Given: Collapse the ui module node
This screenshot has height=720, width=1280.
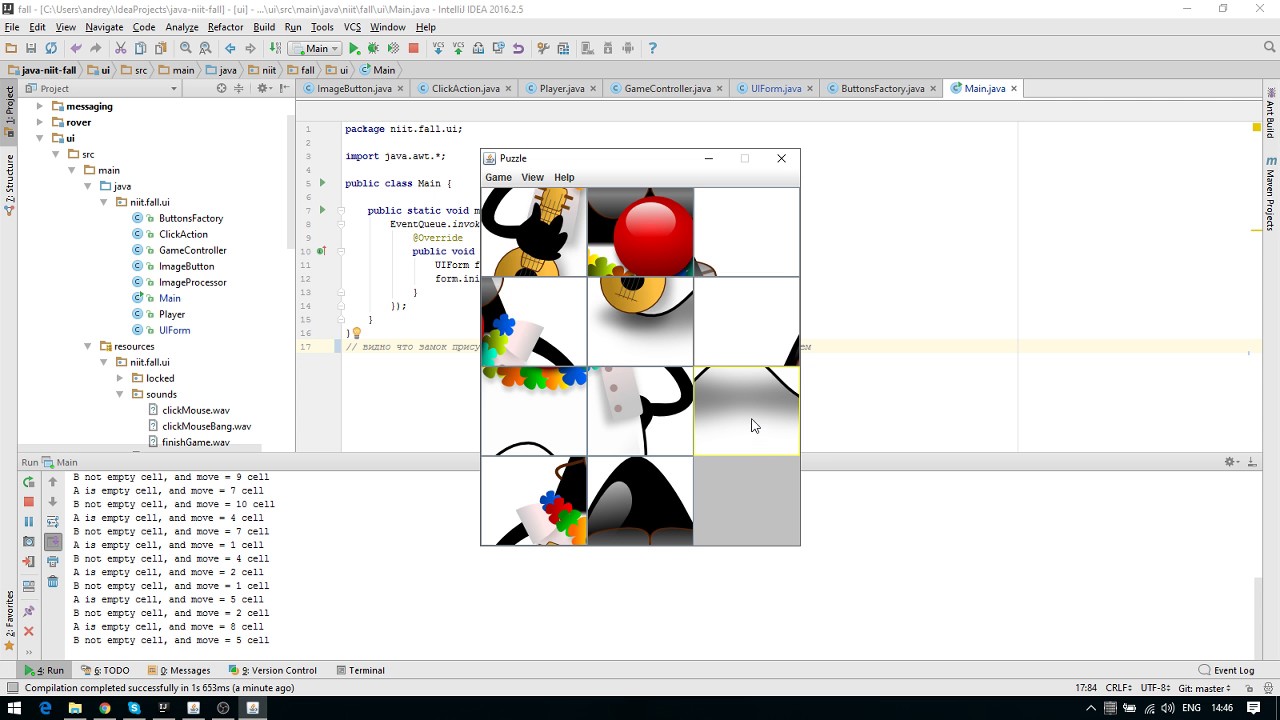Looking at the screenshot, I should 39,138.
